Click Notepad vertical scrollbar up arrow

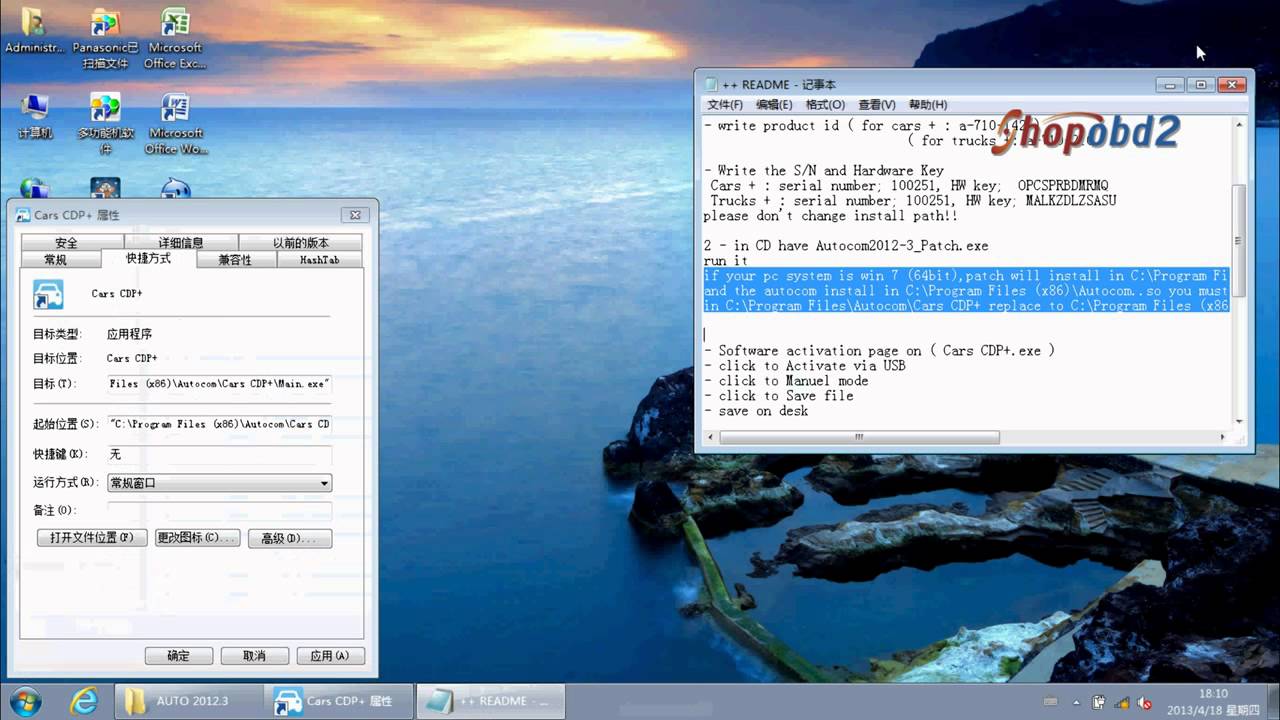click(1238, 125)
